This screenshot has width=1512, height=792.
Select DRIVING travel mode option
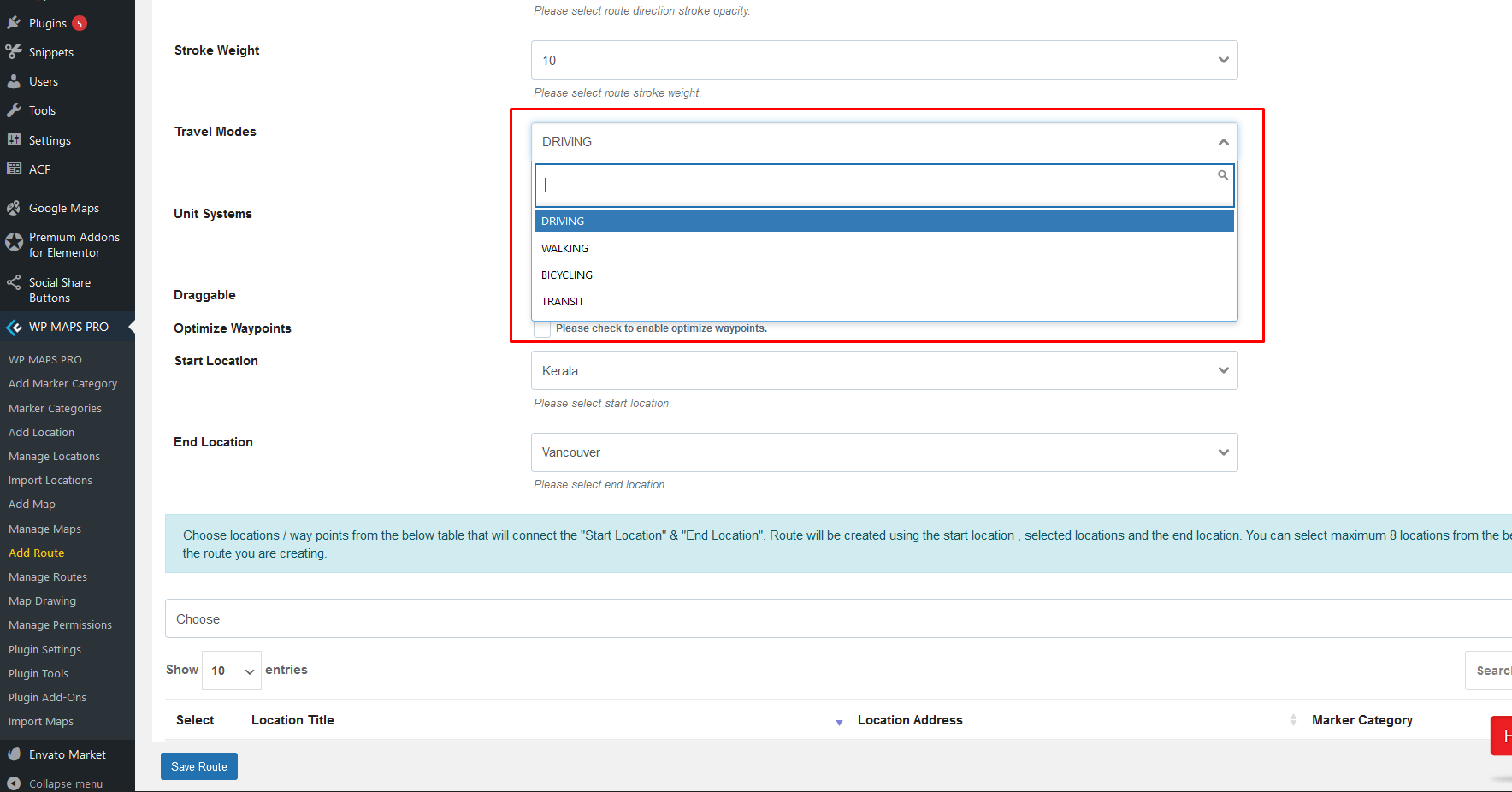coord(884,222)
